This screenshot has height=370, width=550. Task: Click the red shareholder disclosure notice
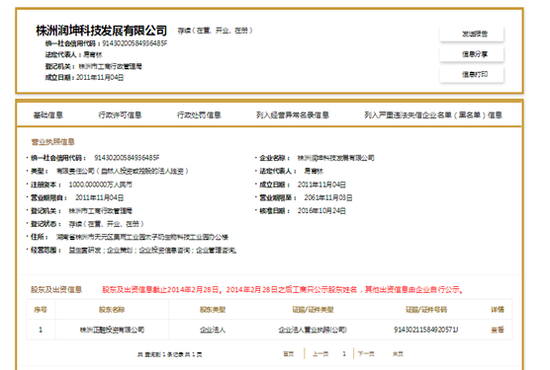click(x=283, y=290)
